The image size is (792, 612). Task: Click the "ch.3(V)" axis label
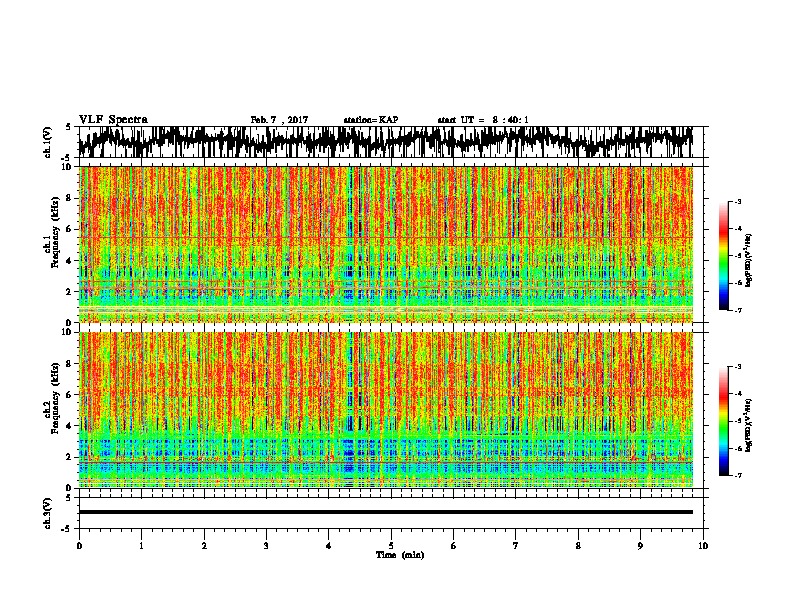pos(48,514)
